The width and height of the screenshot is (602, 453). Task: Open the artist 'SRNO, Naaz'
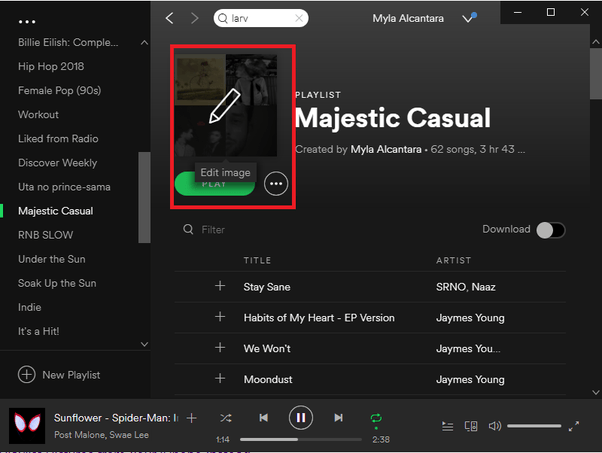click(466, 287)
